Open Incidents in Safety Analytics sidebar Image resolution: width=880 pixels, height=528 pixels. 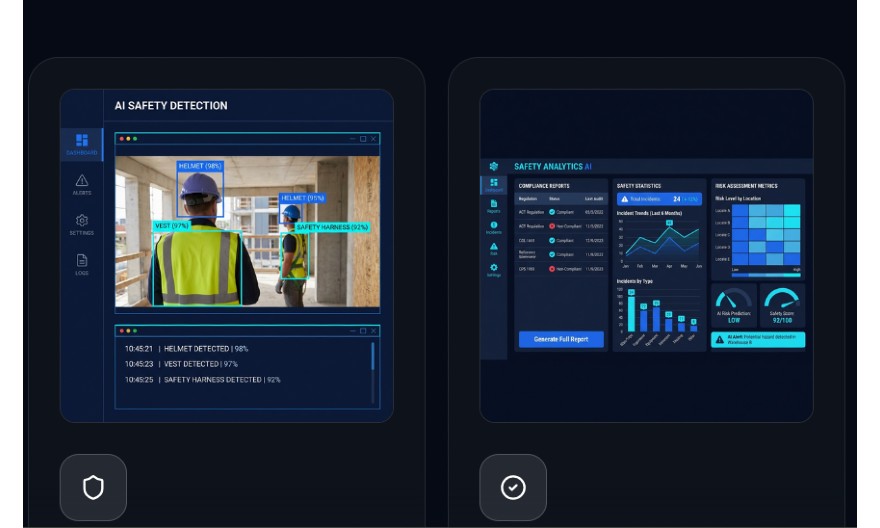point(494,228)
